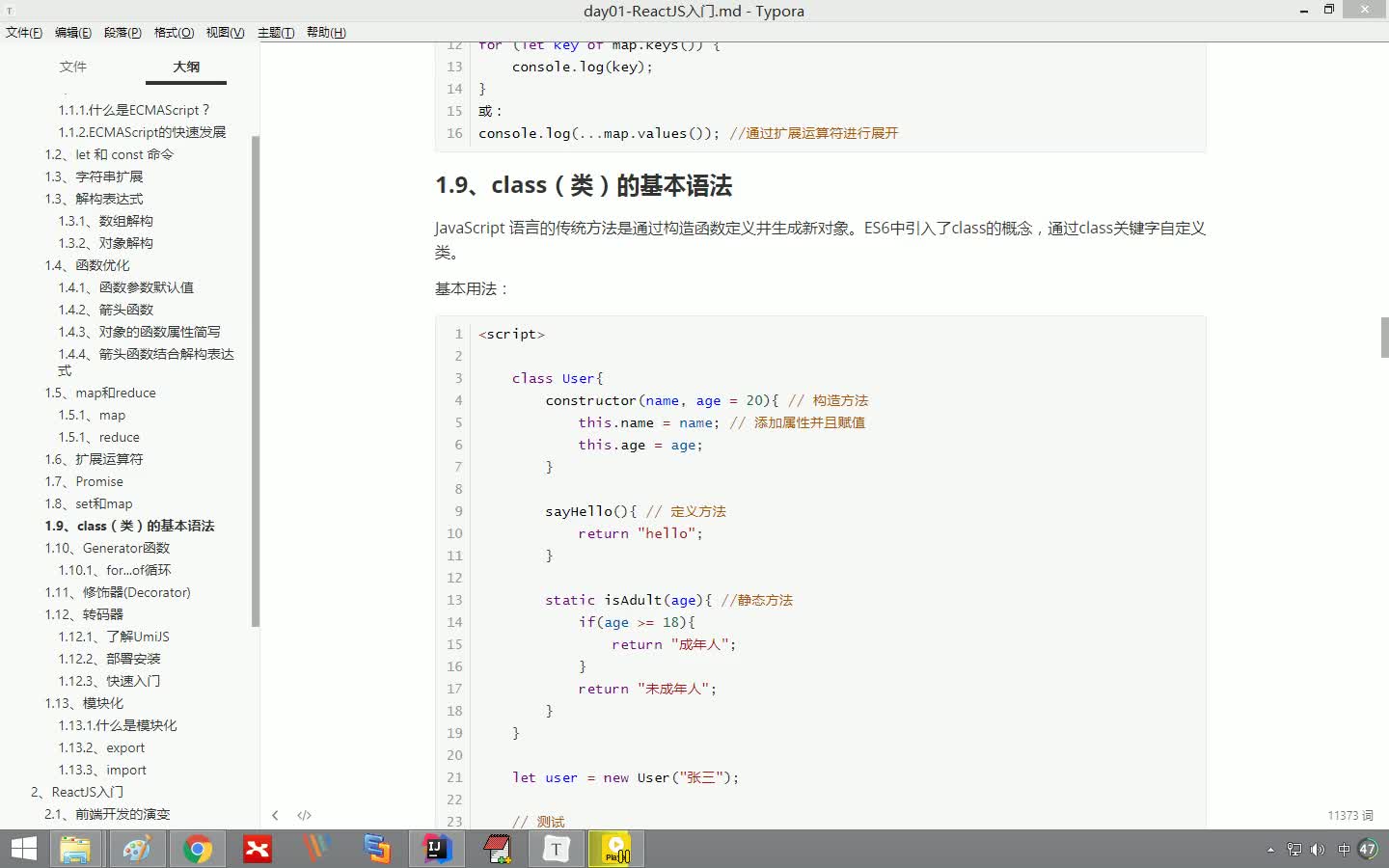Open 1.5.1、reduce in outline

coord(98,437)
